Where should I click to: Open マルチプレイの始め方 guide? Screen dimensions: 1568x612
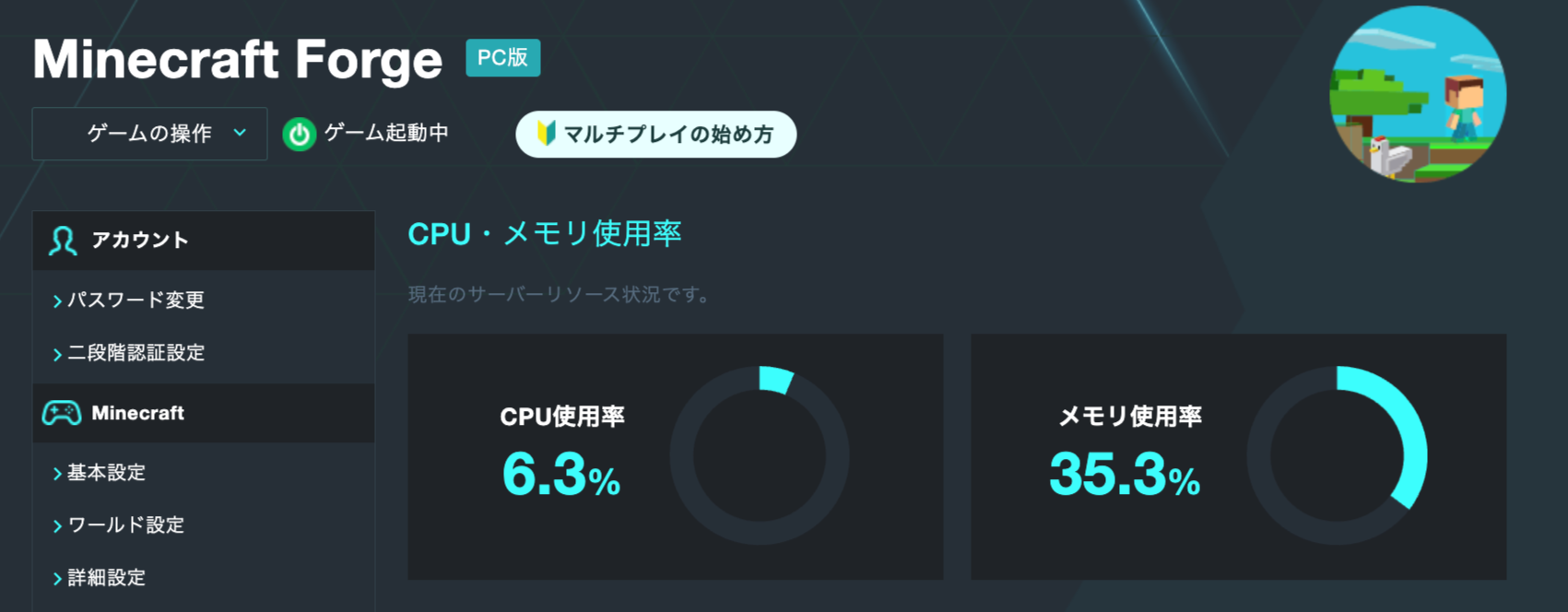pos(655,135)
